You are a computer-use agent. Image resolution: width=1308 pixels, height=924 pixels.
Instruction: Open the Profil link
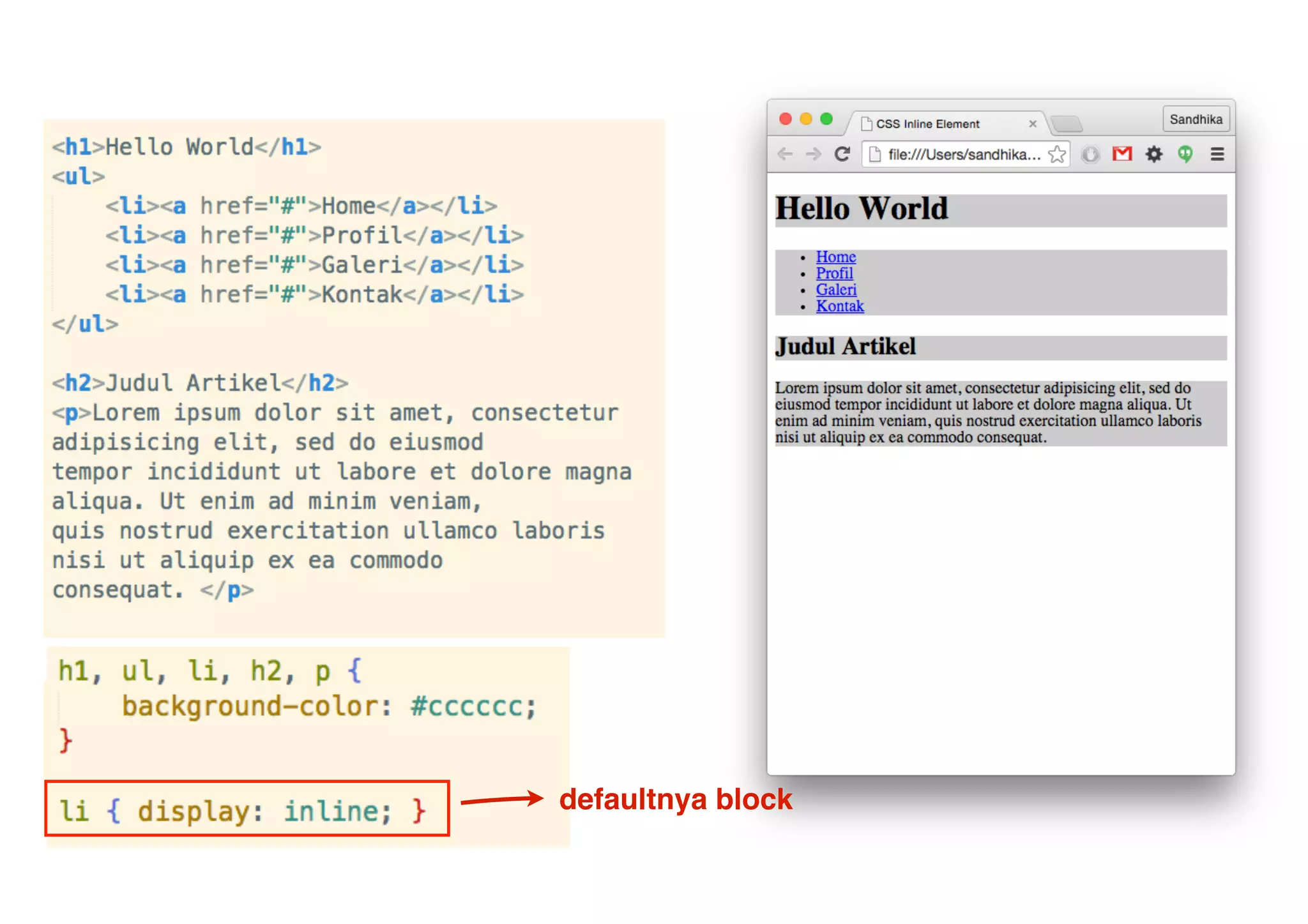834,273
